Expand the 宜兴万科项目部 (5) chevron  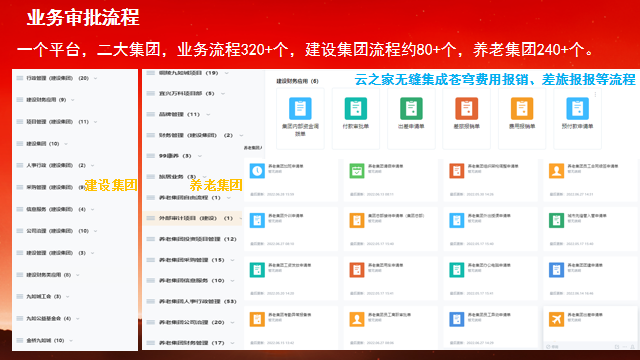223,93
